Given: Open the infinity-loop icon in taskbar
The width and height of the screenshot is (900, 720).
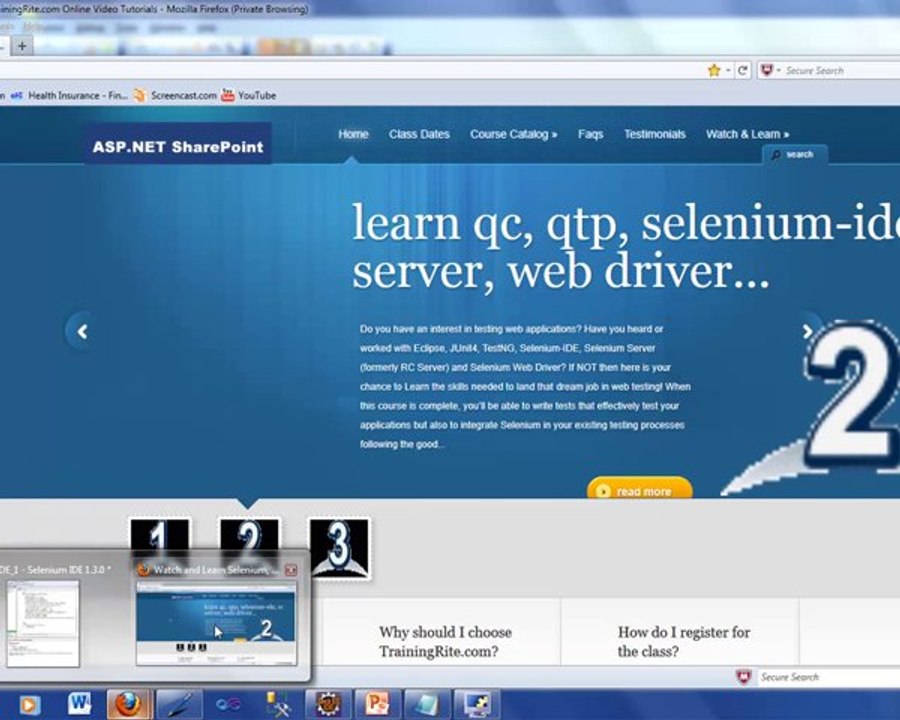Looking at the screenshot, I should [x=228, y=704].
